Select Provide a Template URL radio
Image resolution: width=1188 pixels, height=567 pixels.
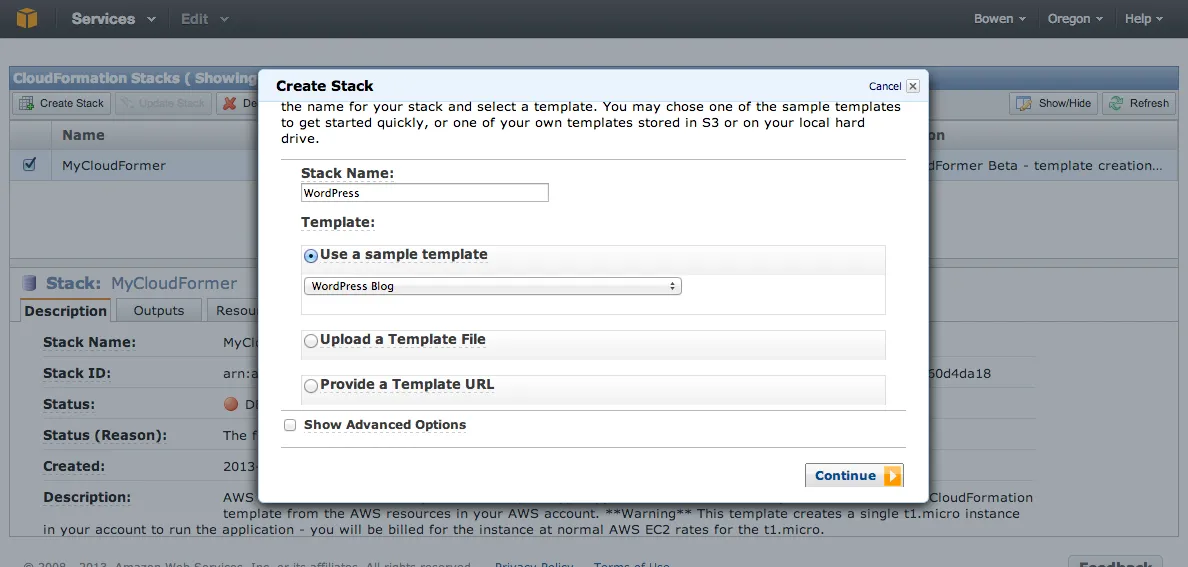click(x=311, y=387)
